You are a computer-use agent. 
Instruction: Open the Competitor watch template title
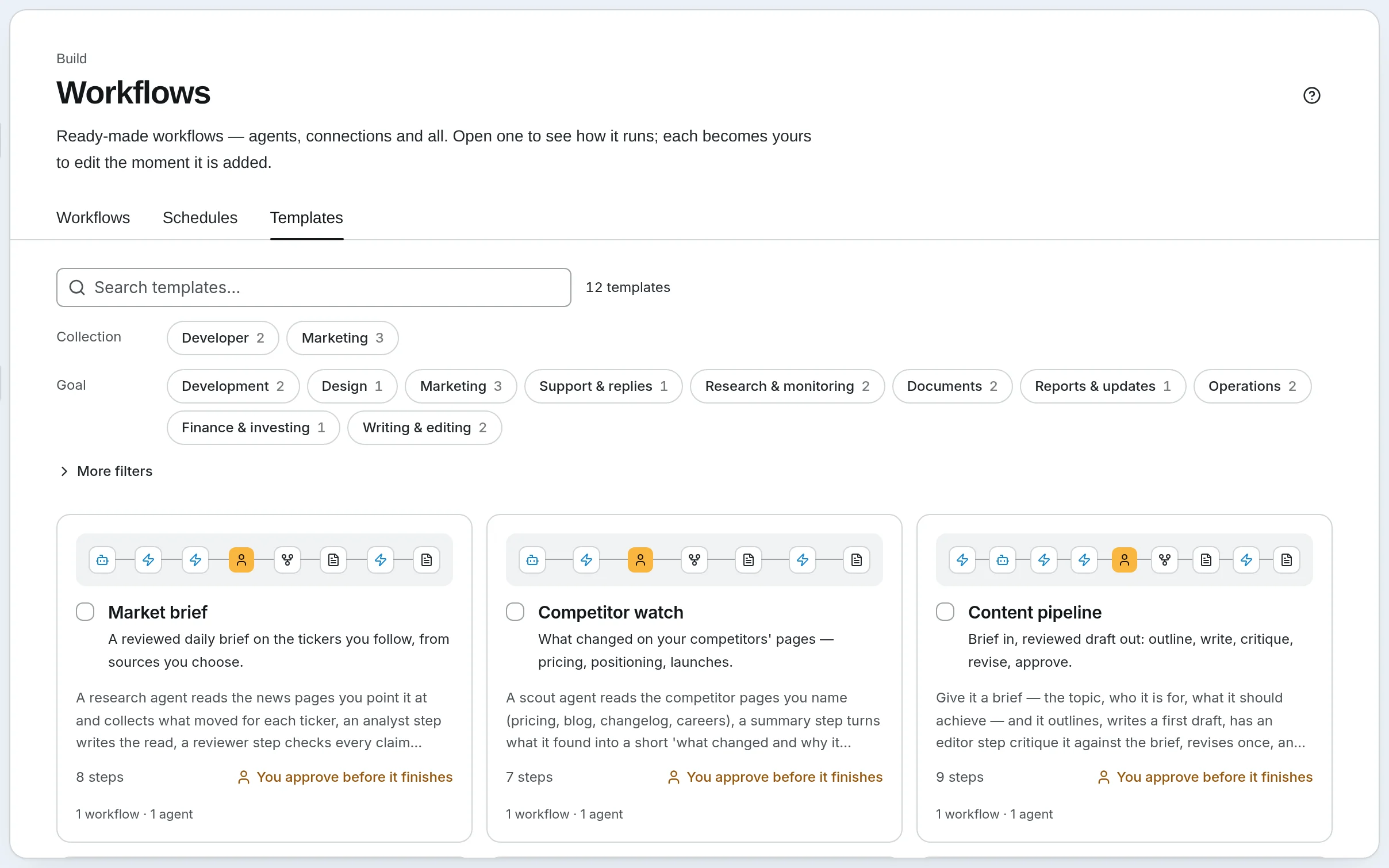pyautogui.click(x=611, y=612)
